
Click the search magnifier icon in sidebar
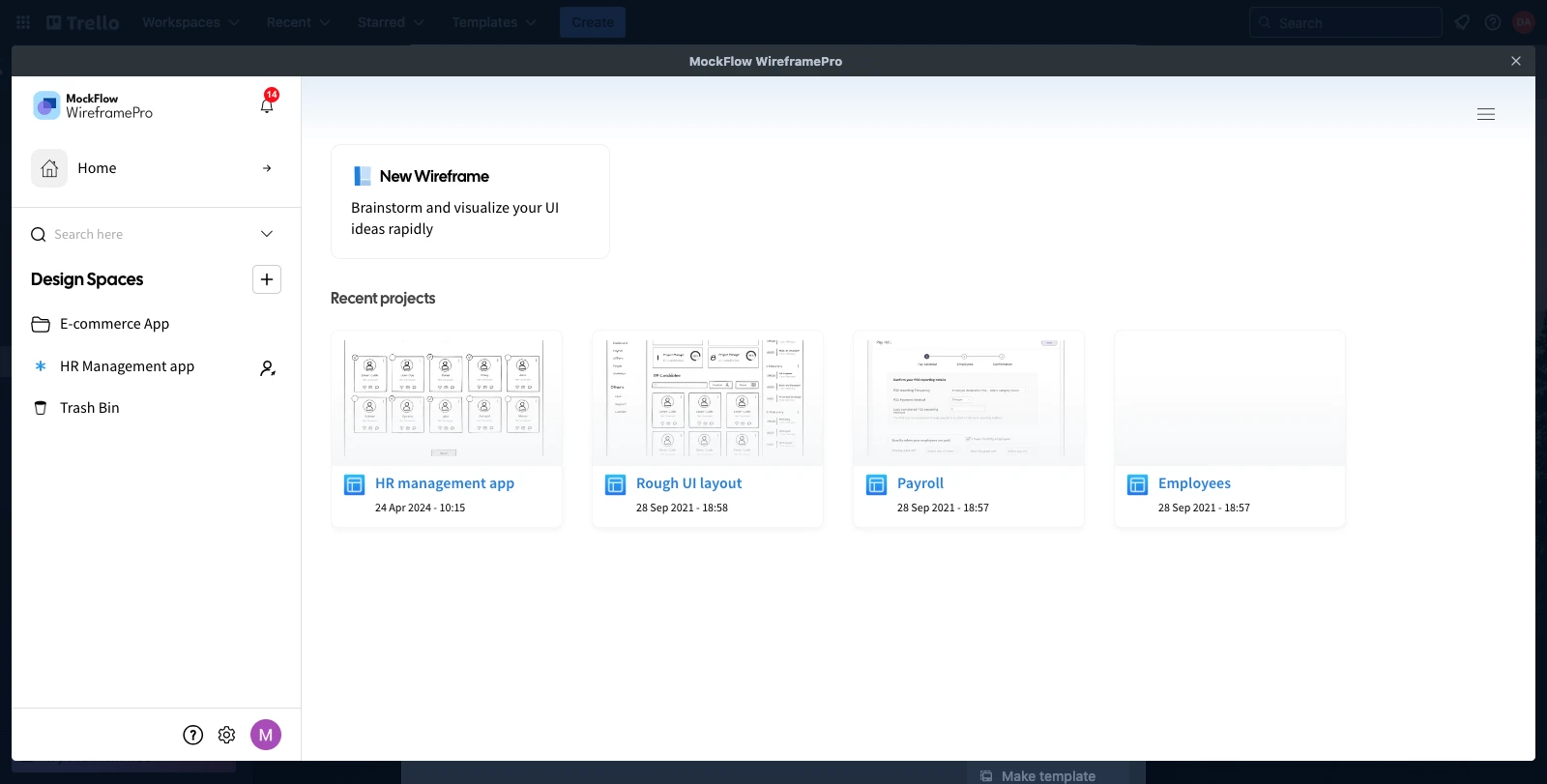click(39, 234)
